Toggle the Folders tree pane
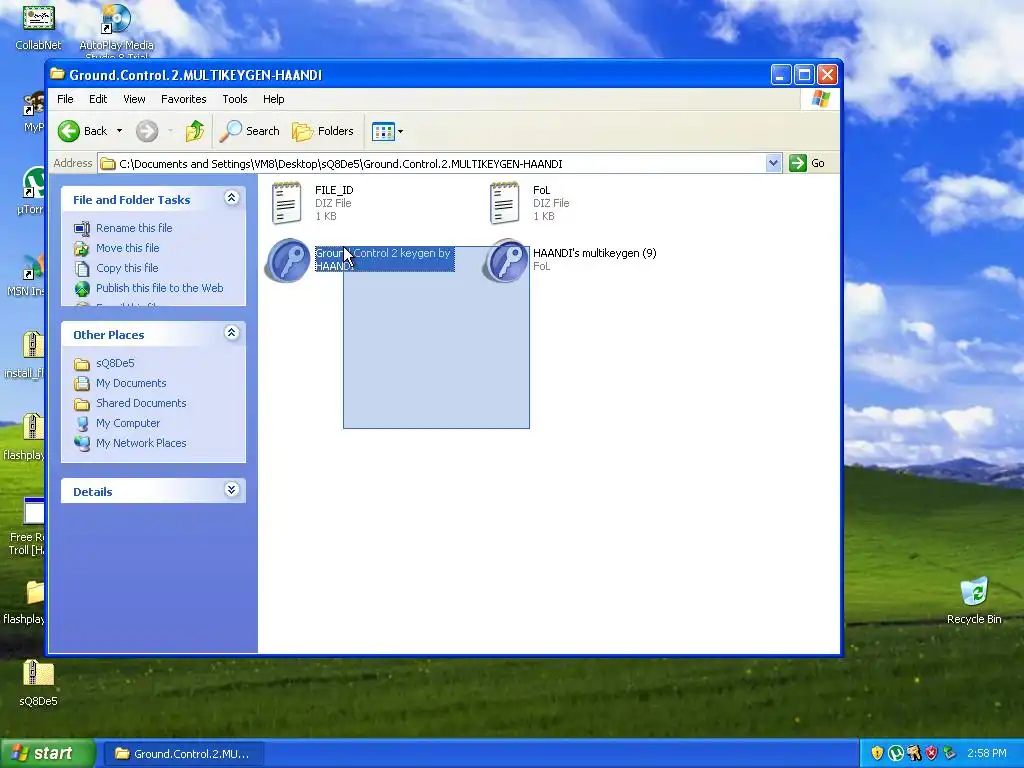Screen dimensions: 1024x768 [x=323, y=131]
